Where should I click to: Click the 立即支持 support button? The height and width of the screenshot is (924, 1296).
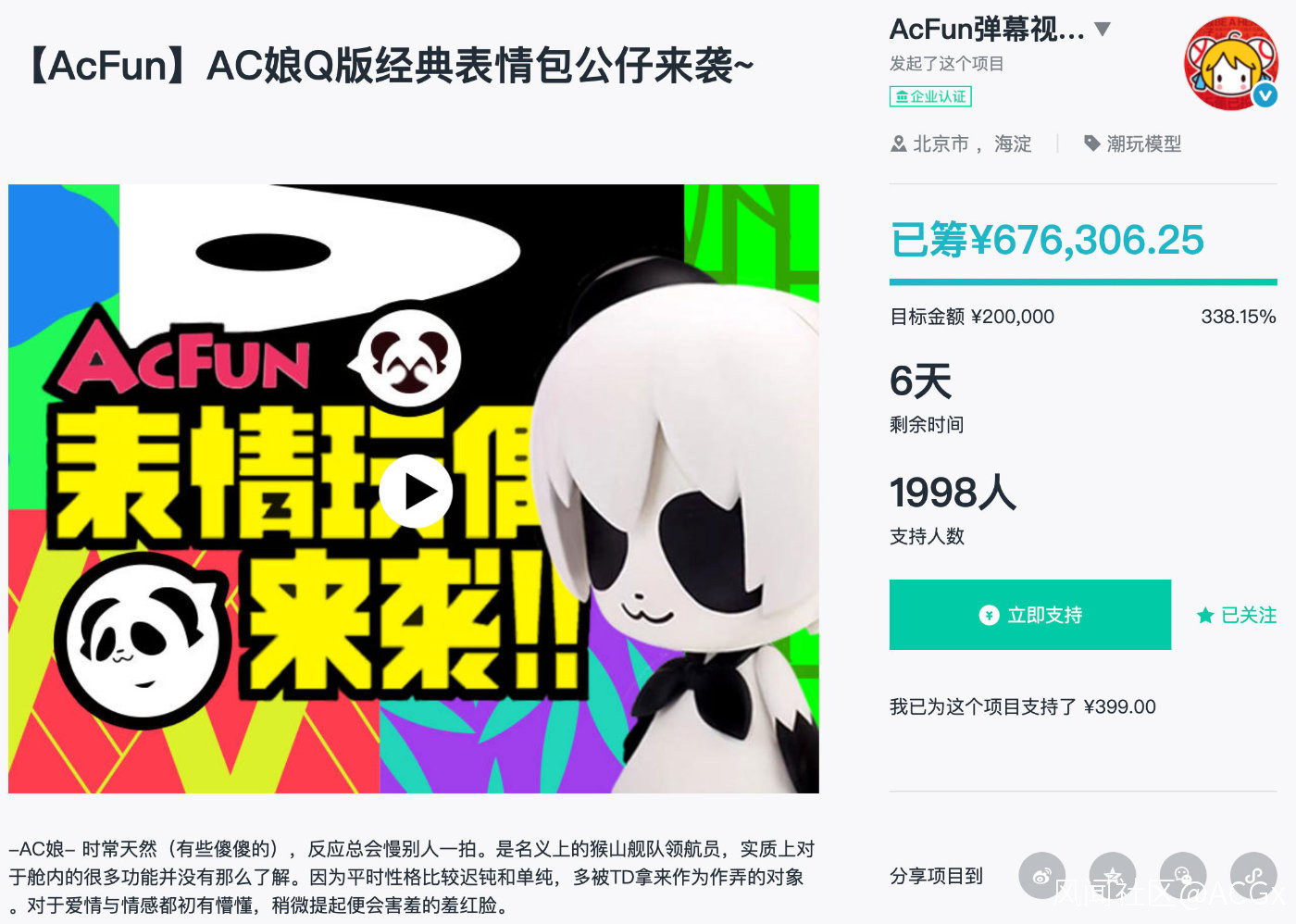pyautogui.click(x=1030, y=615)
